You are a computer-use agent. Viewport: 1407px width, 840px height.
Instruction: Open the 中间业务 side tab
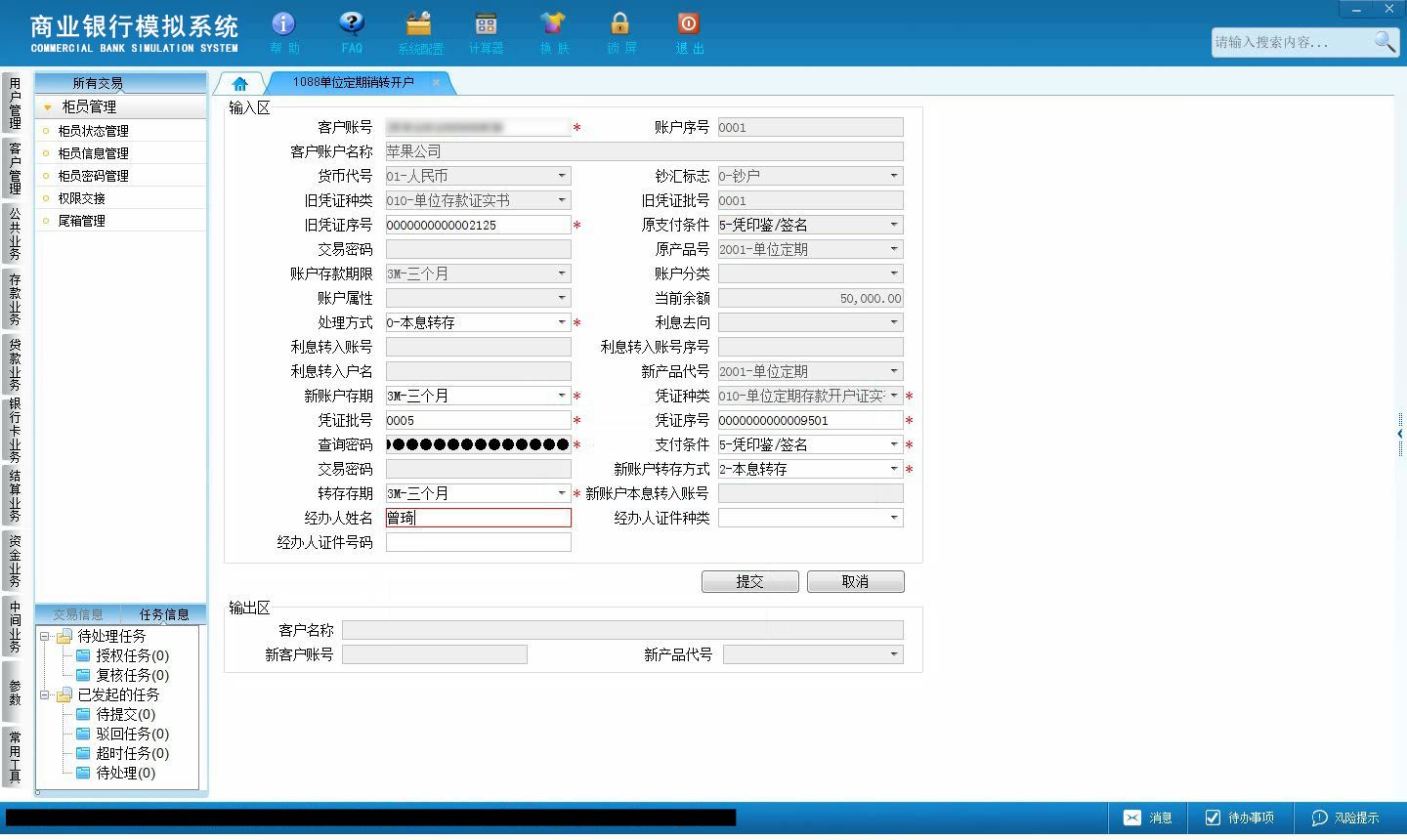pyautogui.click(x=14, y=627)
